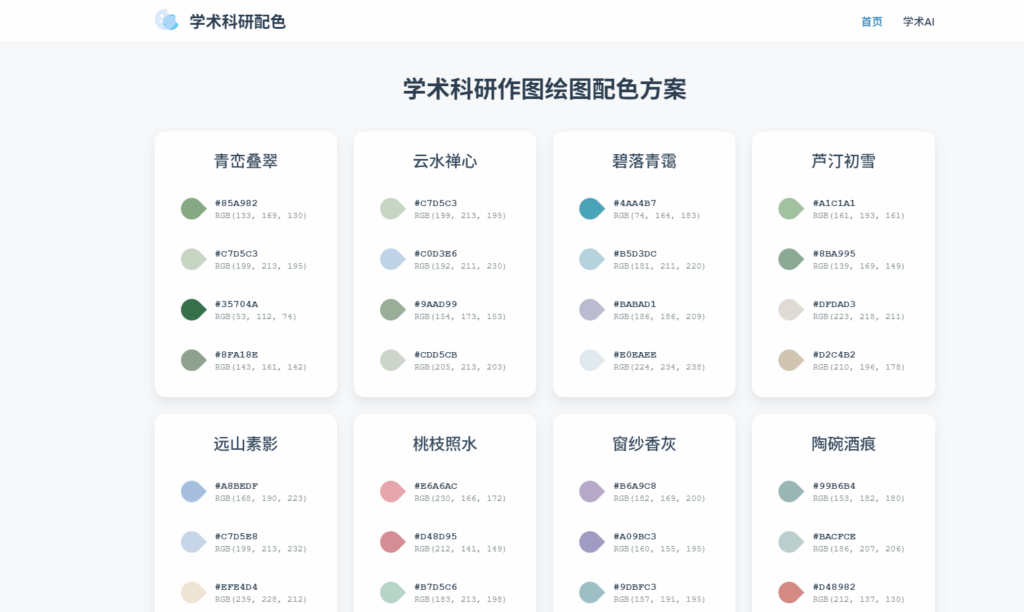Click the RGB(53, 112, 74) value

[255, 317]
